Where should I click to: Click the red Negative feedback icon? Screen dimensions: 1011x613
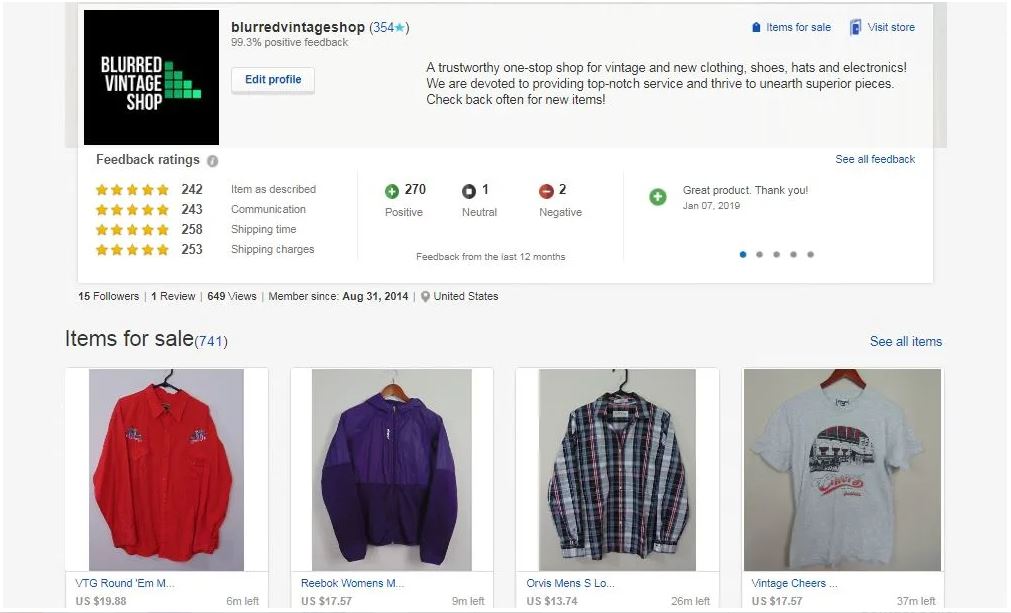(x=546, y=190)
